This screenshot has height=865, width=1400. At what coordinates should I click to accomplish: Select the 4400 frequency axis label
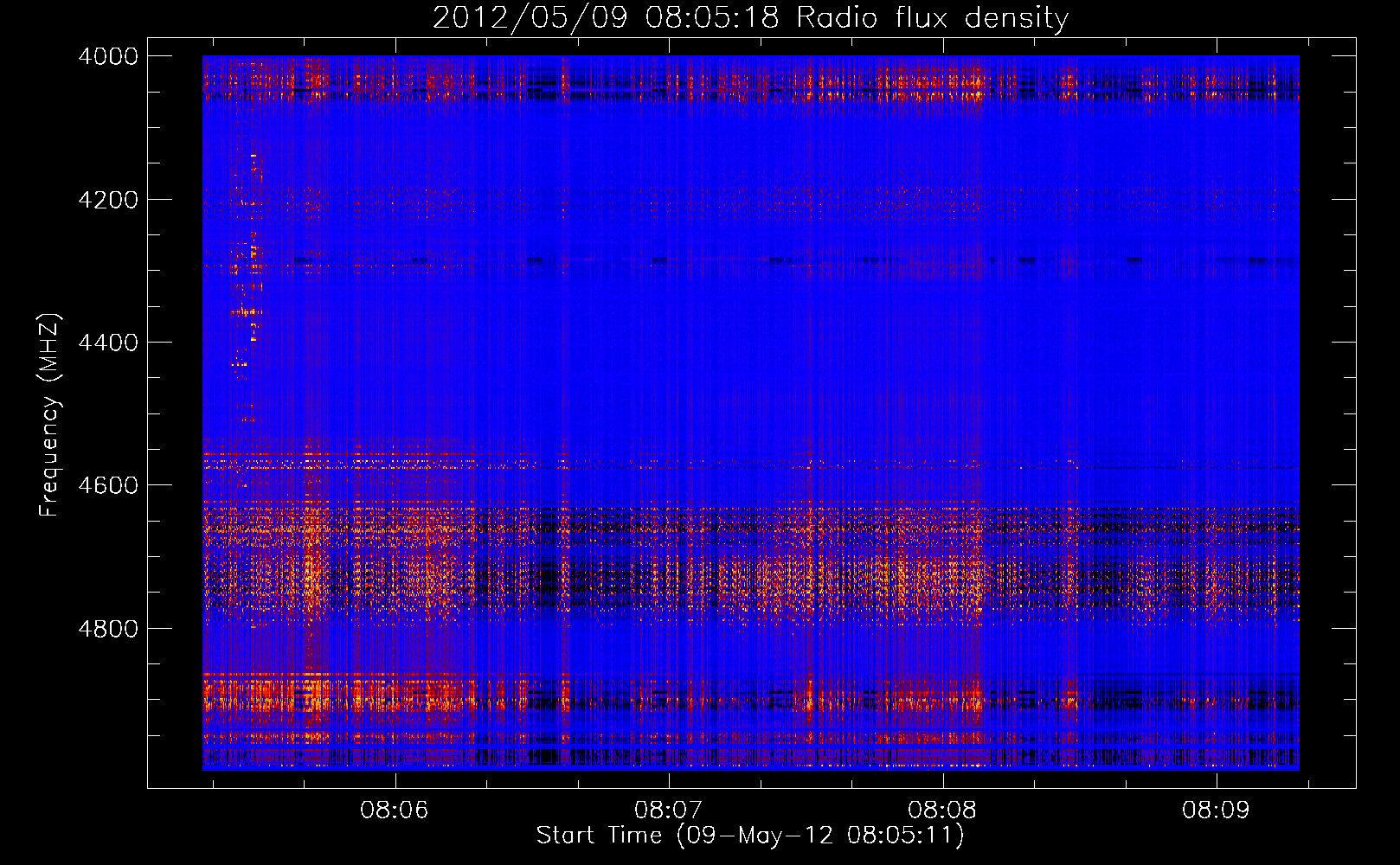pyautogui.click(x=108, y=343)
